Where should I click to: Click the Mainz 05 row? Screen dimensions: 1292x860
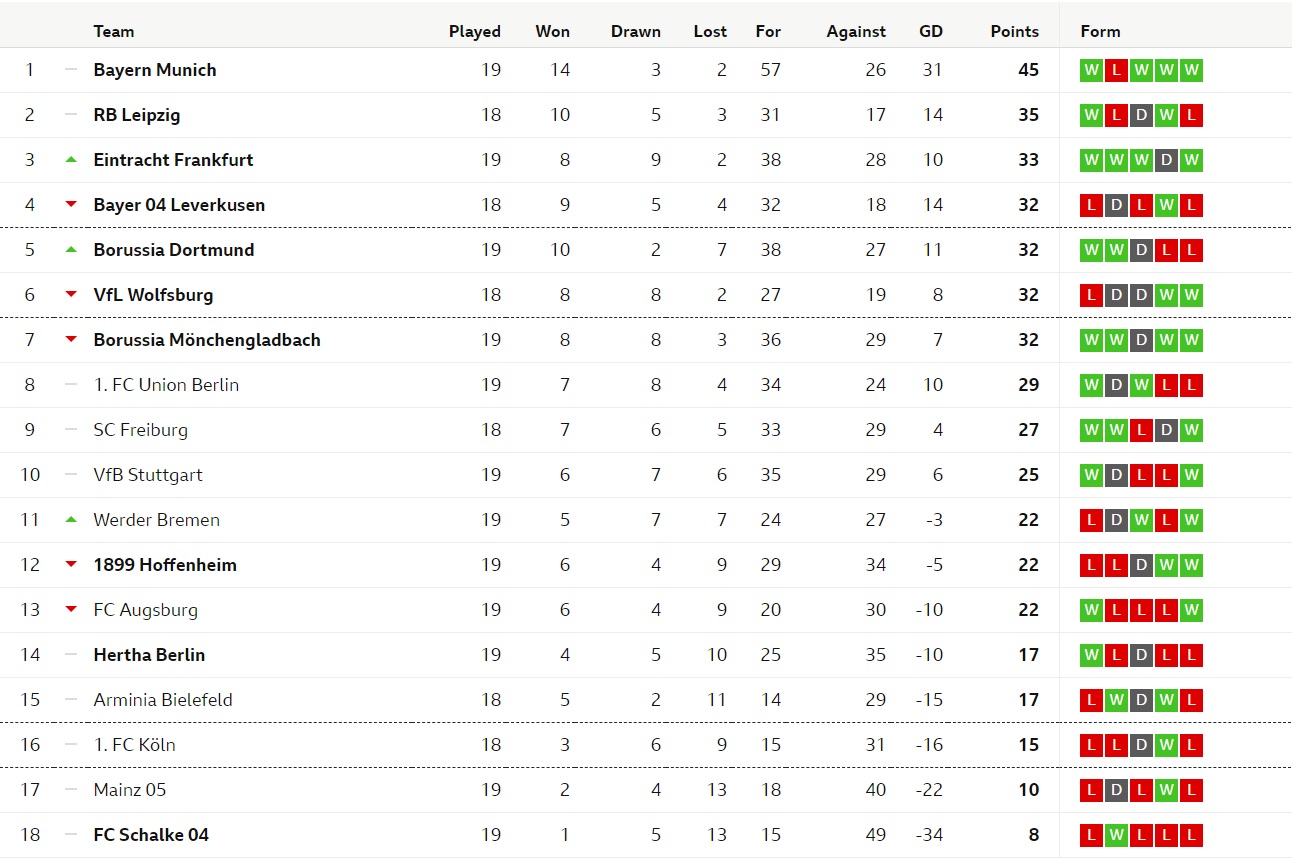pos(646,790)
